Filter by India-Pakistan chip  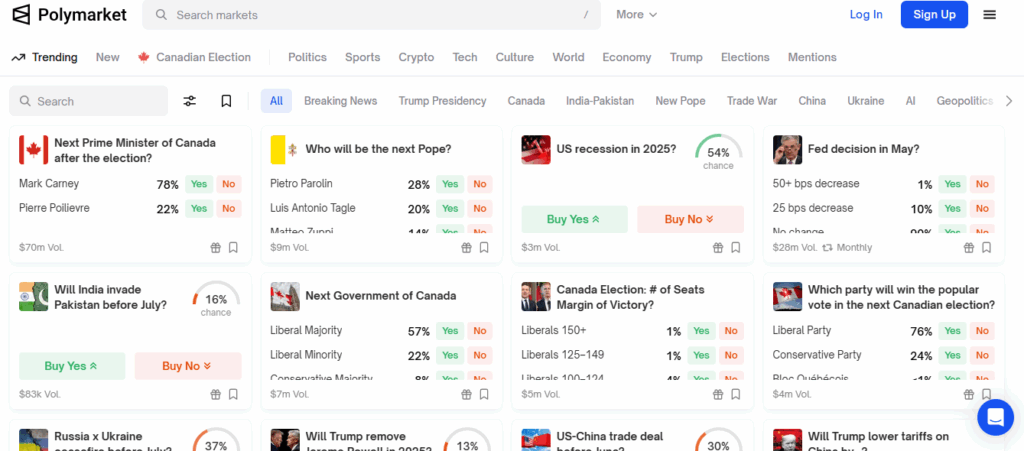600,101
